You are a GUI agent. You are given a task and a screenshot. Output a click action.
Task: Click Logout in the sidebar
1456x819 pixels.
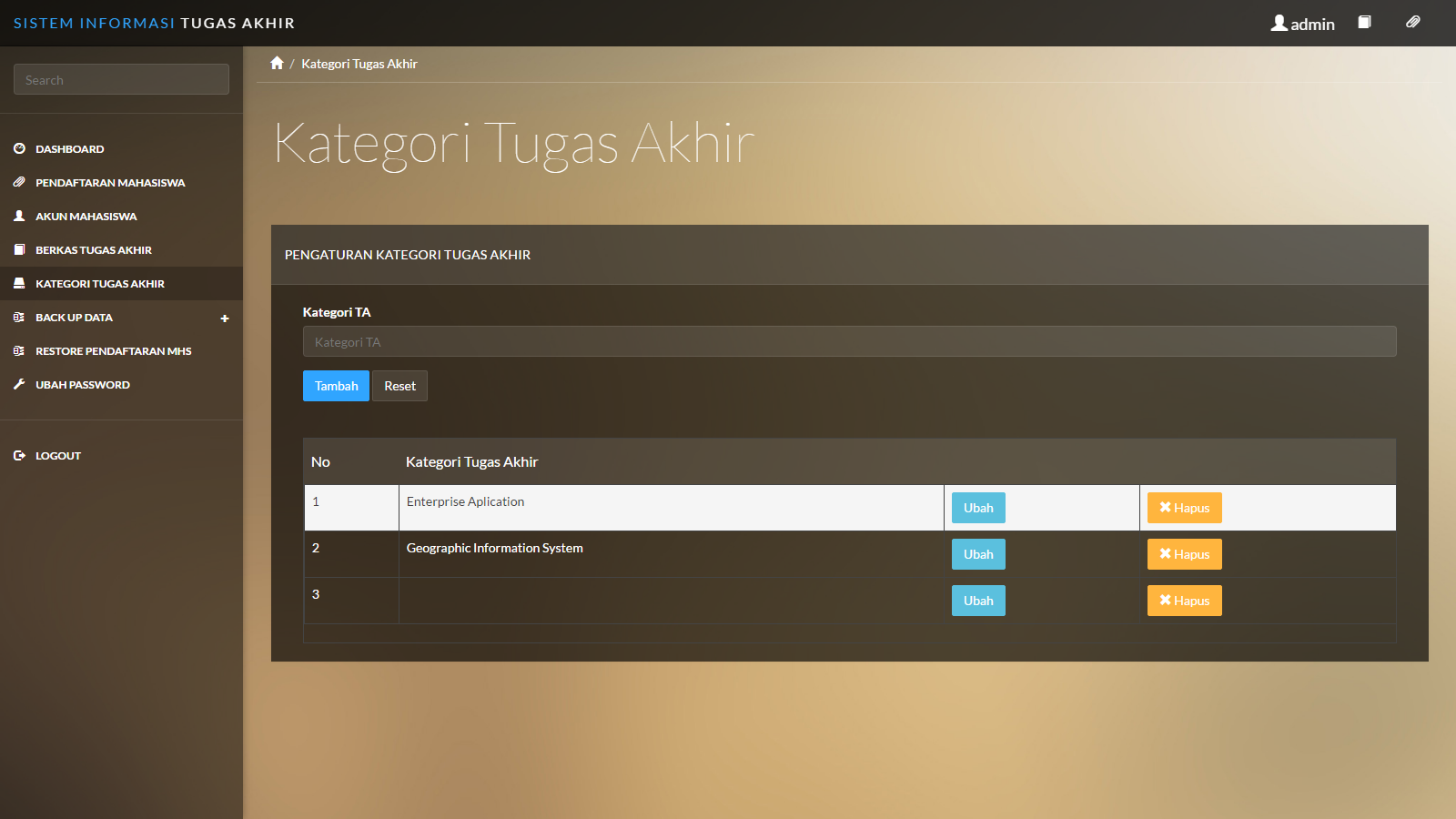(x=121, y=455)
